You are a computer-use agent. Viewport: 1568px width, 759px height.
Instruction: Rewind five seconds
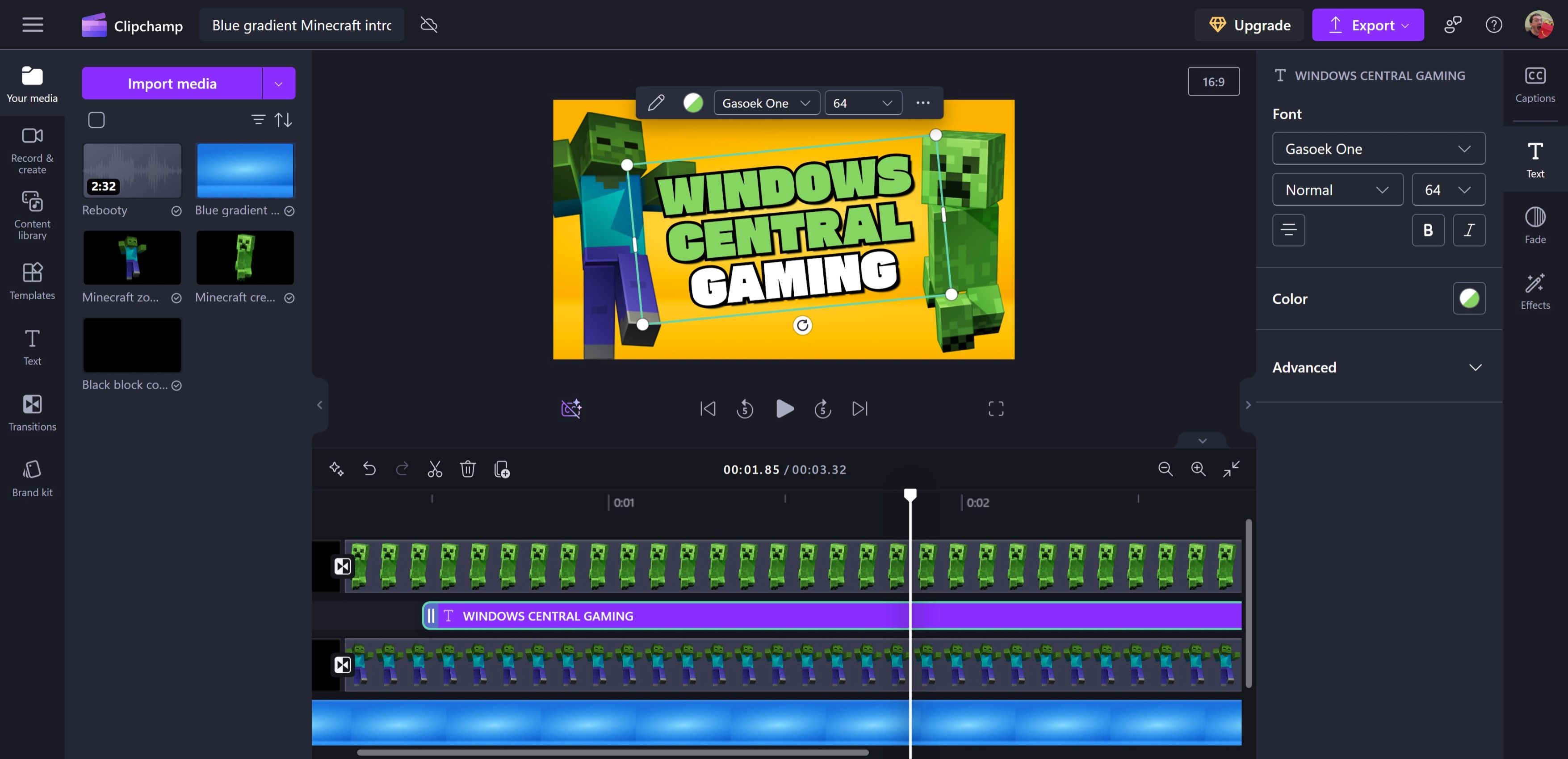coord(745,408)
